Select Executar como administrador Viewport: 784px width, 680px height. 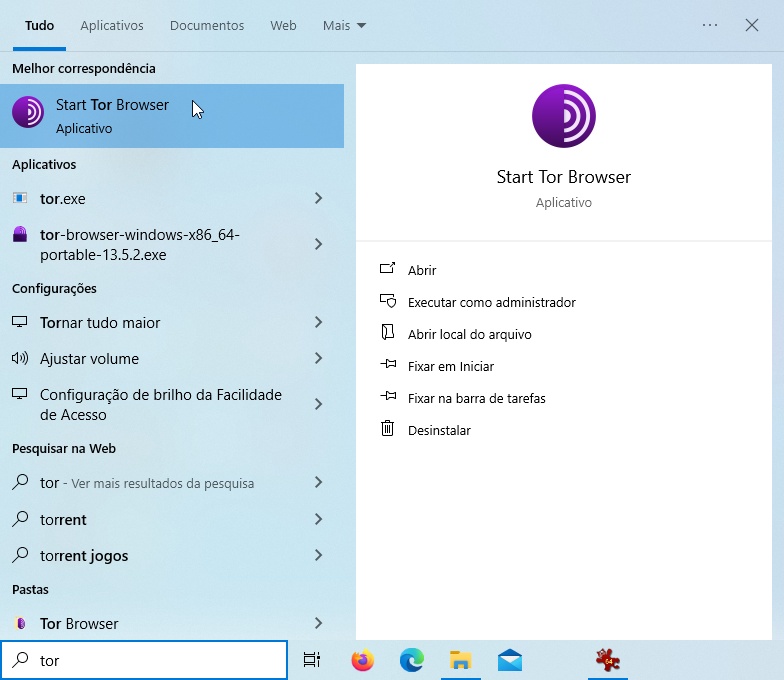tap(492, 302)
